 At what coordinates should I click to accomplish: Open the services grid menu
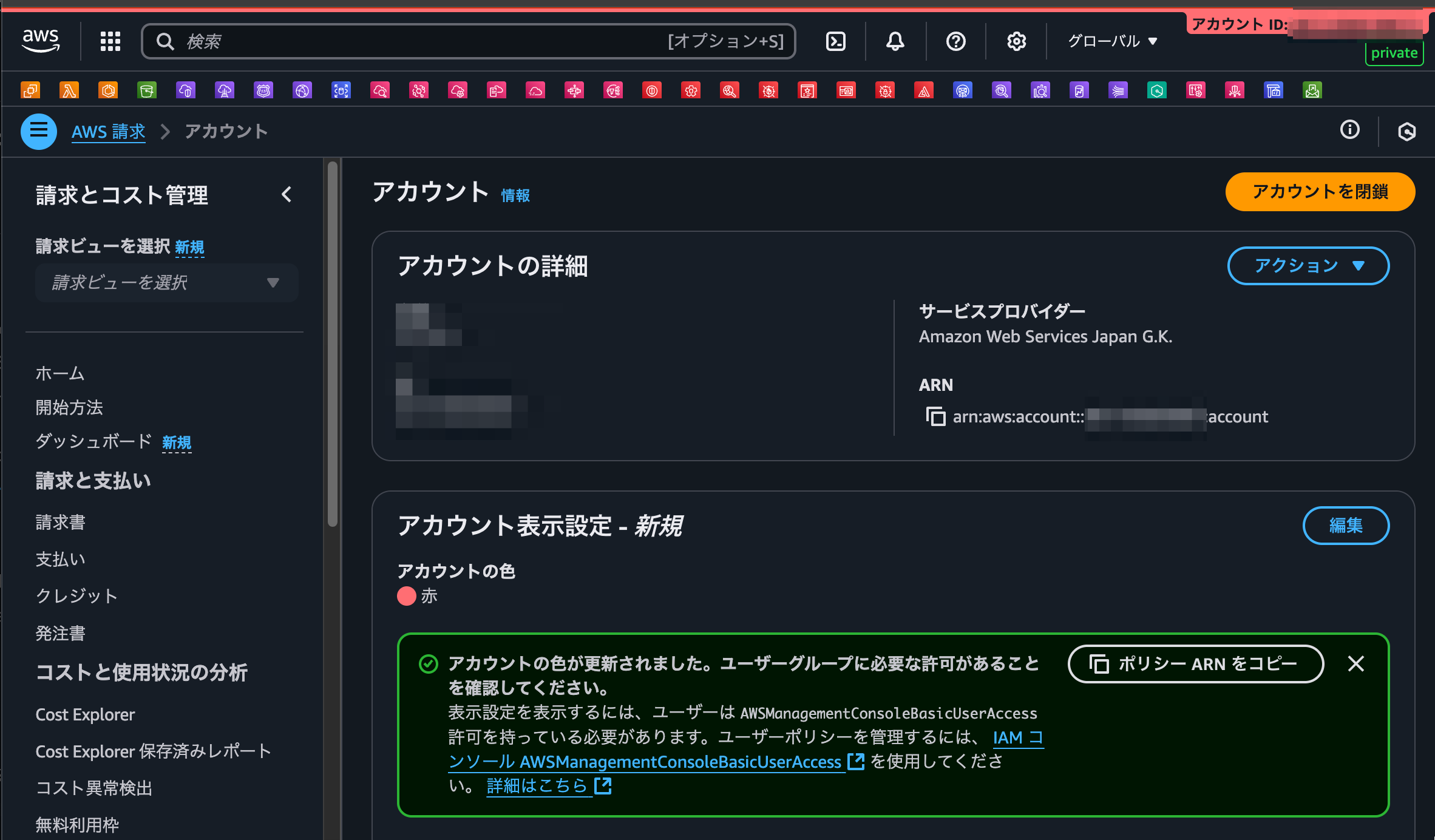pos(110,41)
